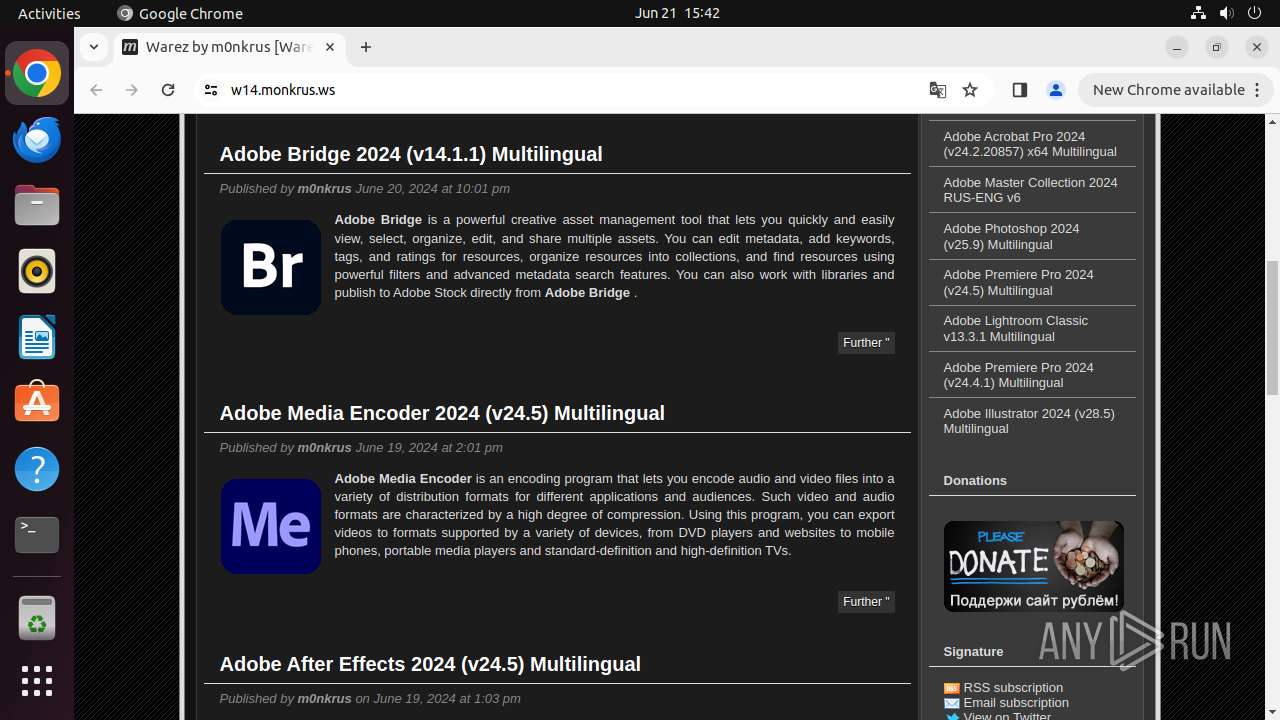
Task: Open LibreOffice Writer from the dock
Action: pyautogui.click(x=37, y=338)
